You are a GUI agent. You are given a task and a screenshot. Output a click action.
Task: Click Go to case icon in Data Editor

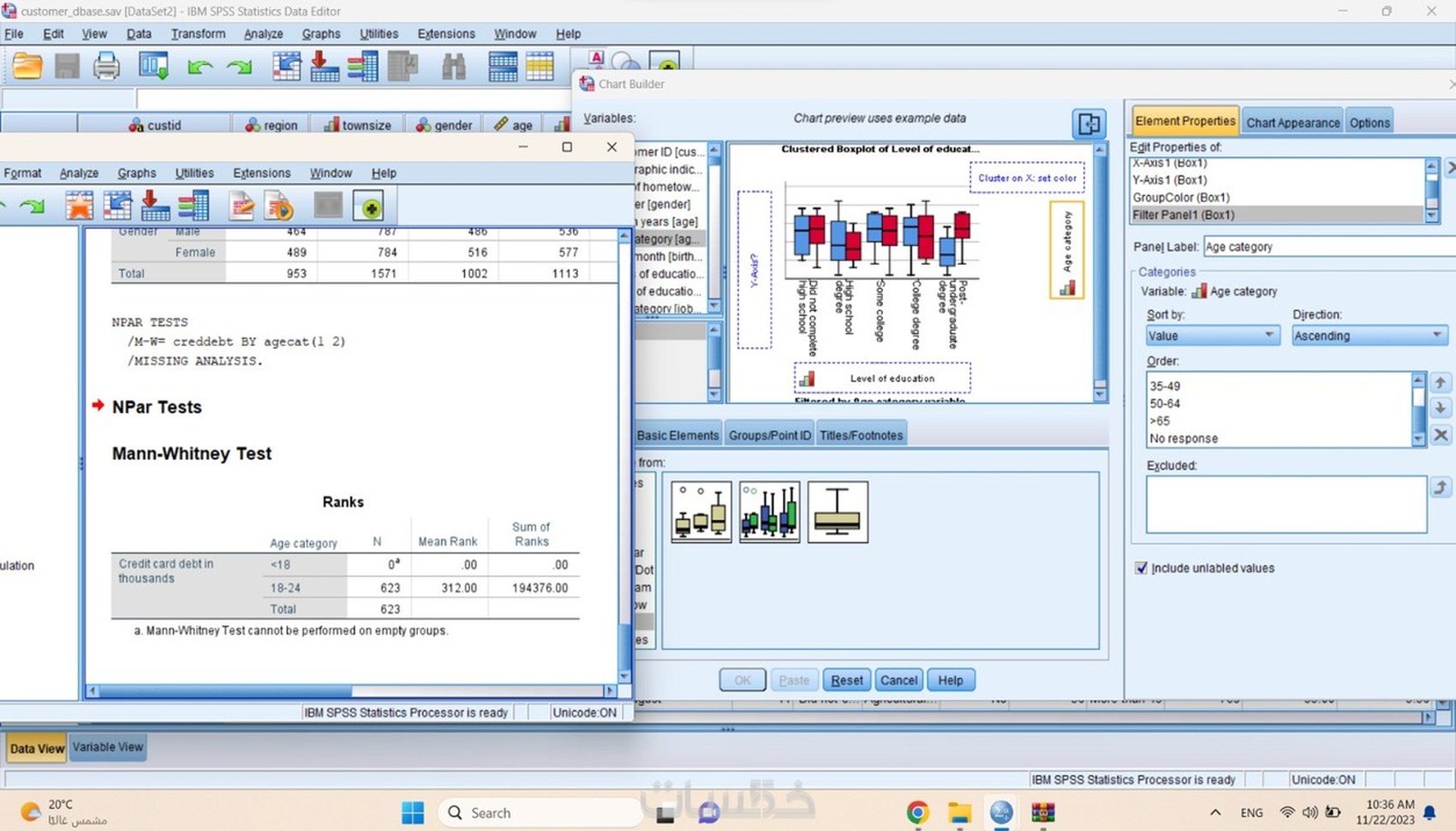click(x=286, y=66)
